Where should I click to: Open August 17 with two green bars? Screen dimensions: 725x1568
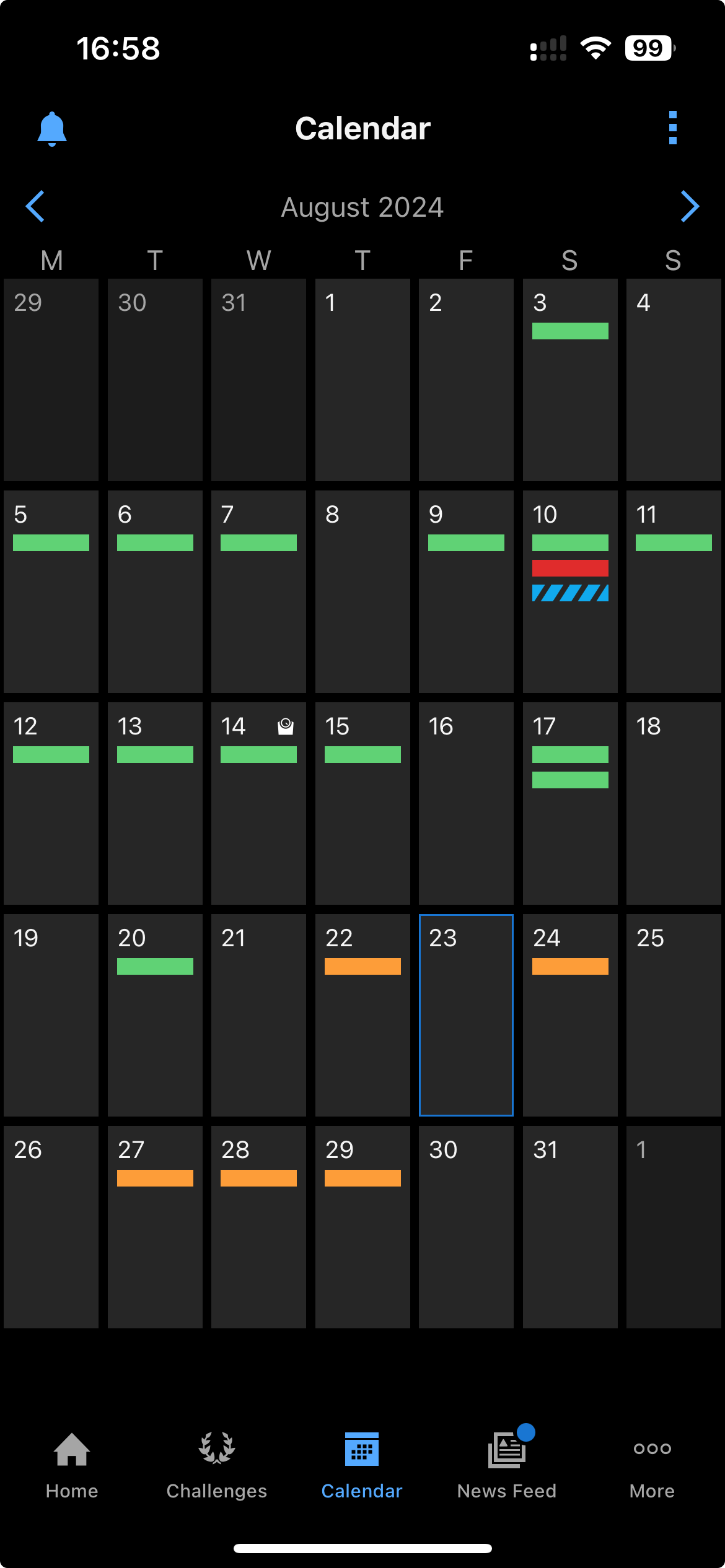570,803
